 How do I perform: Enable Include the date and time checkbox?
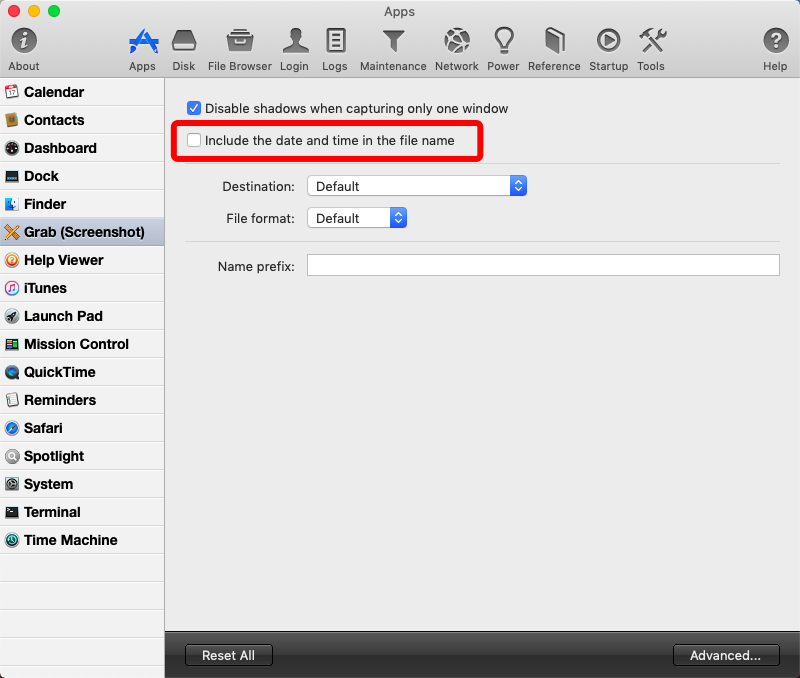click(x=194, y=140)
